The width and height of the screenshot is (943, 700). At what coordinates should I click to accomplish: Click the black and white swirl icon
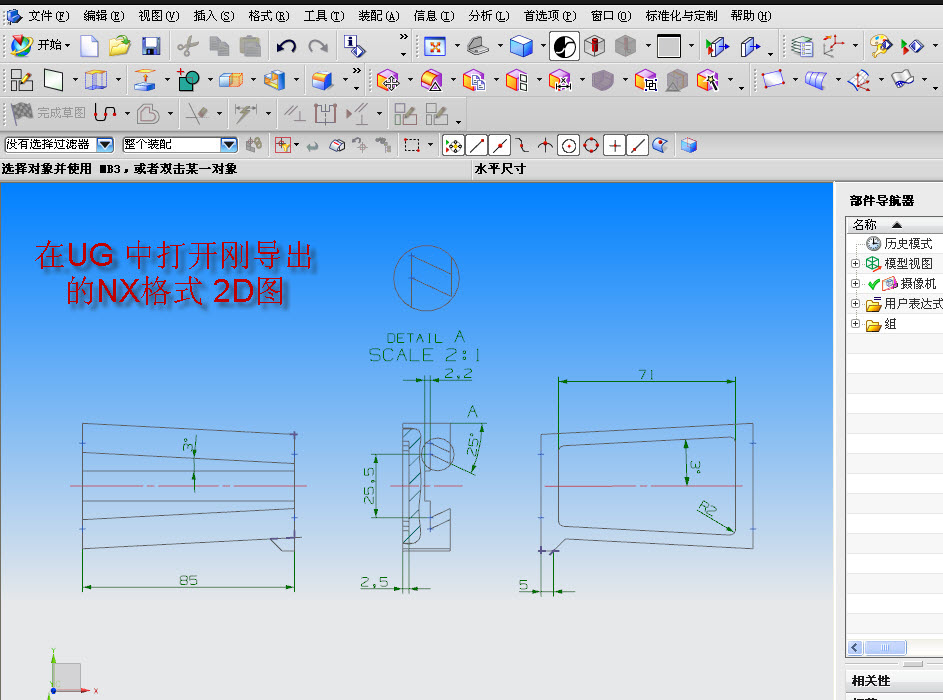tap(564, 46)
